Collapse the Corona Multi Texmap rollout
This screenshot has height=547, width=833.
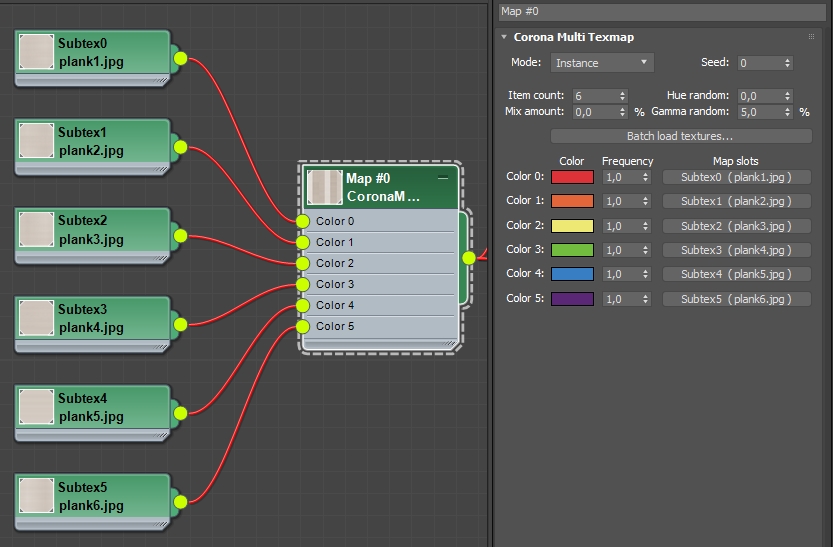point(505,37)
